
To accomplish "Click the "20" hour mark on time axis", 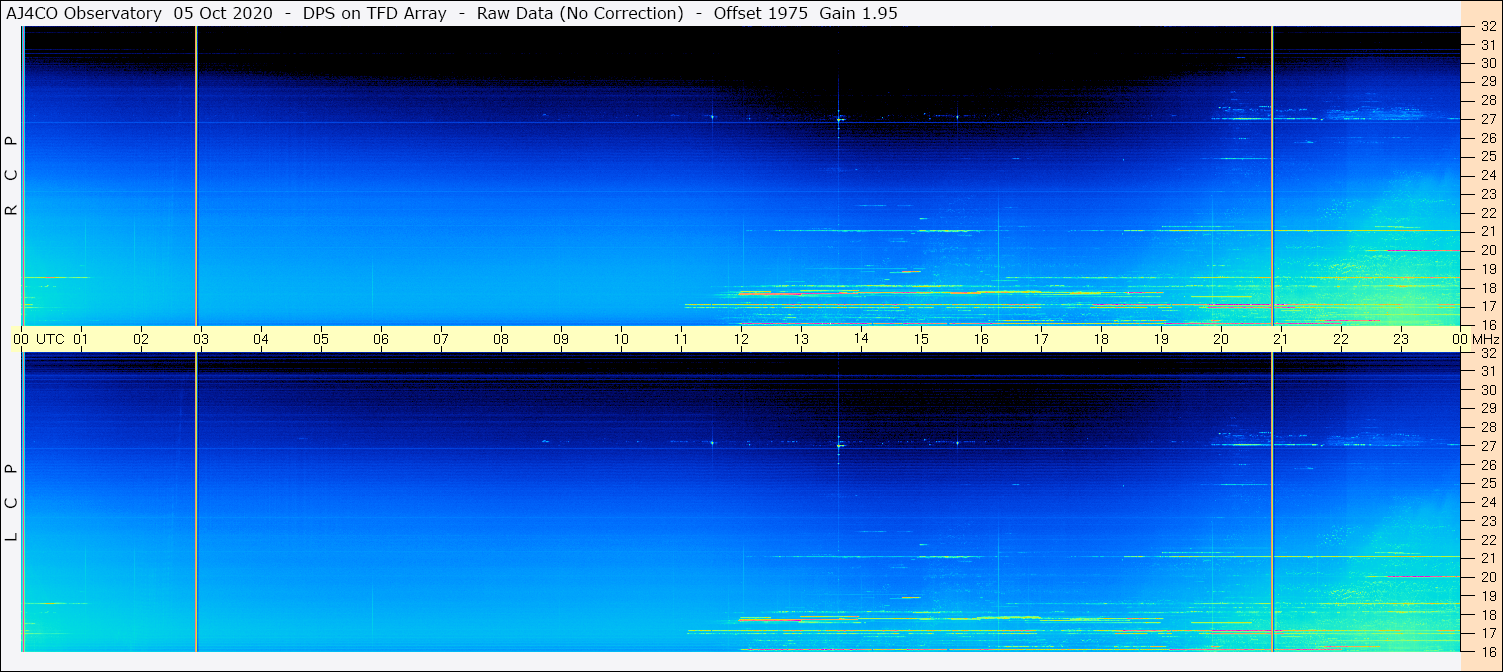I will [1221, 339].
